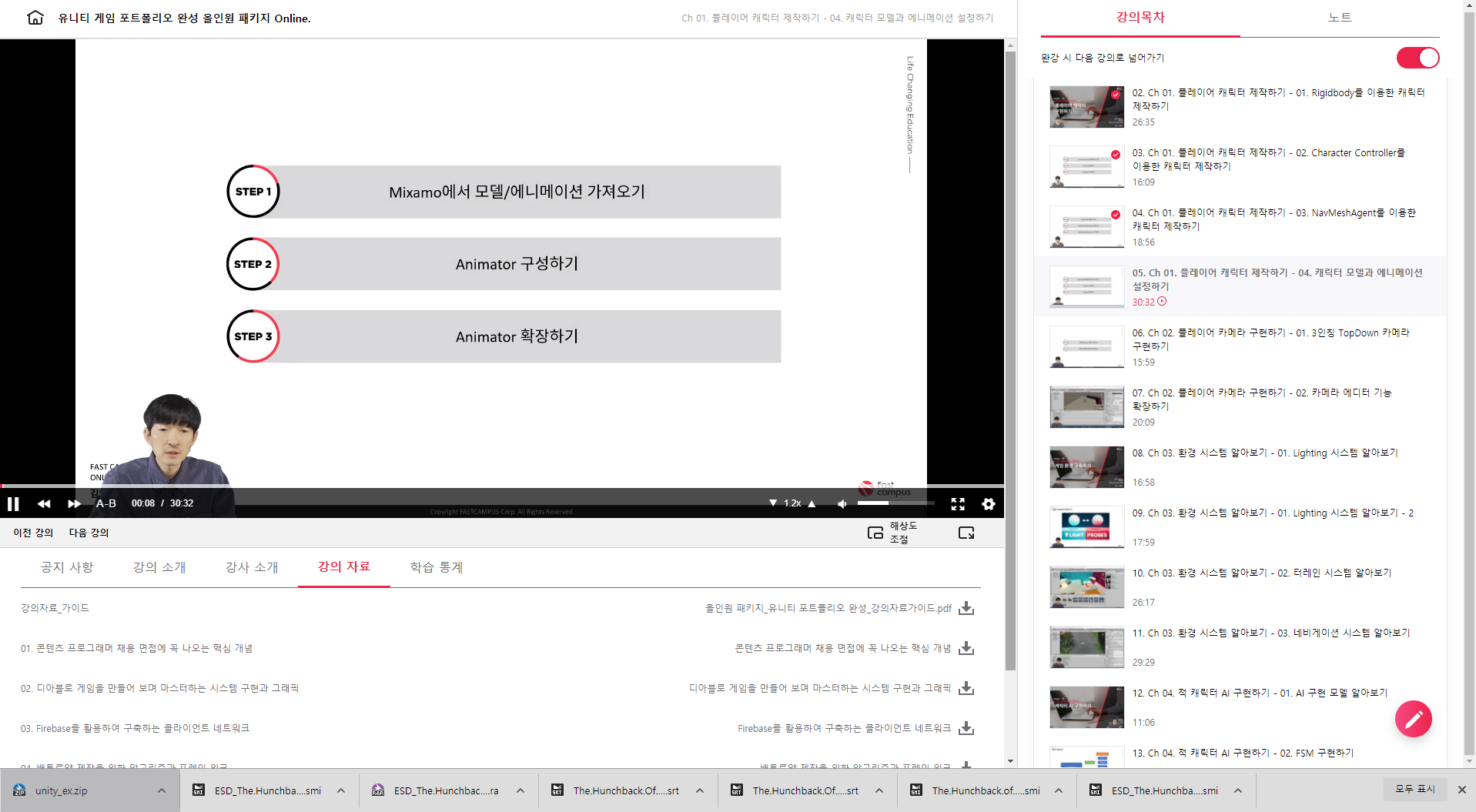1476x812 pixels.
Task: Open lecture 09 Lighting 시스템 - 2 thumbnail
Action: pyautogui.click(x=1087, y=527)
